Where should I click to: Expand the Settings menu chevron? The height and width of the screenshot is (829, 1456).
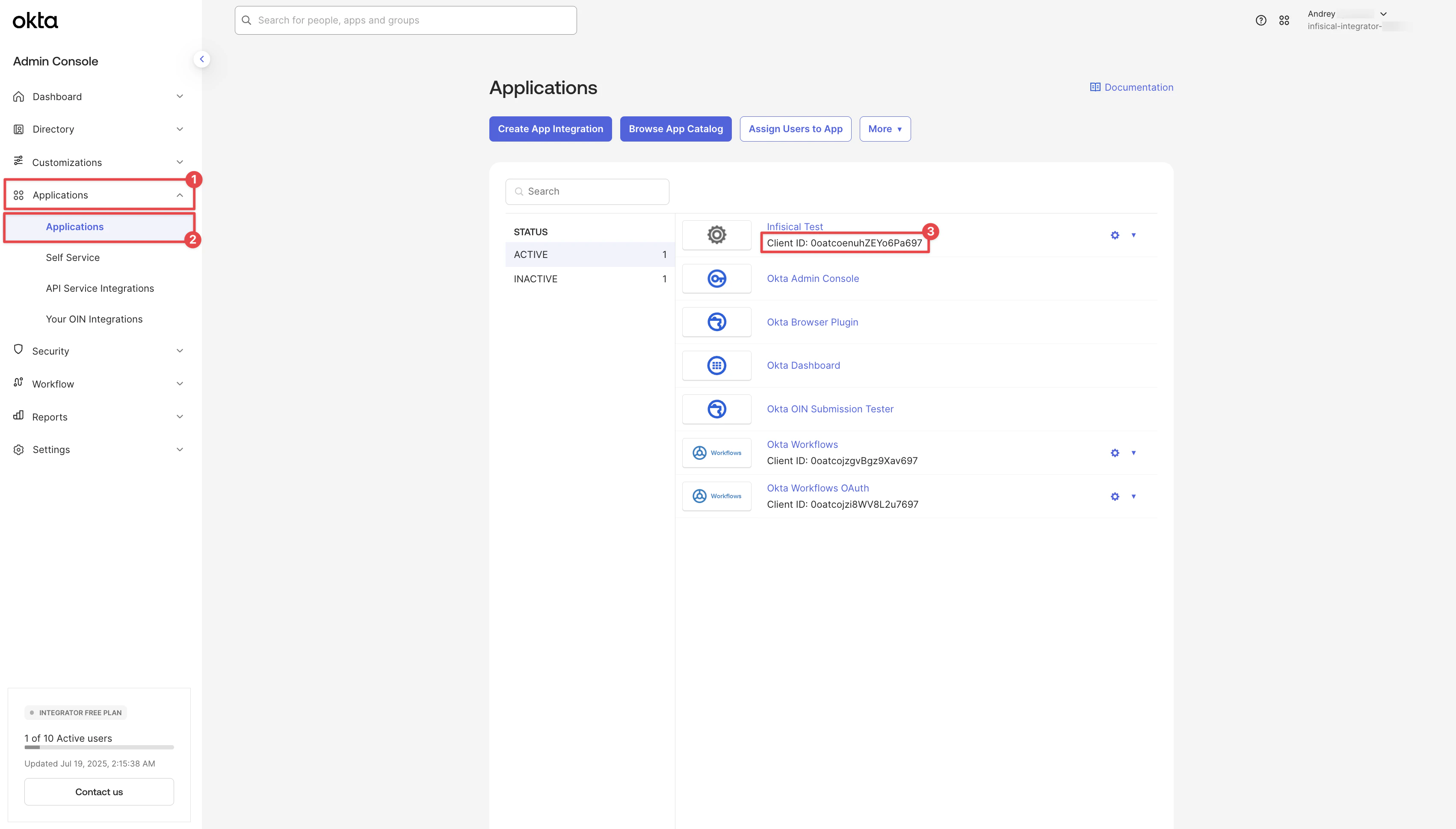point(180,449)
